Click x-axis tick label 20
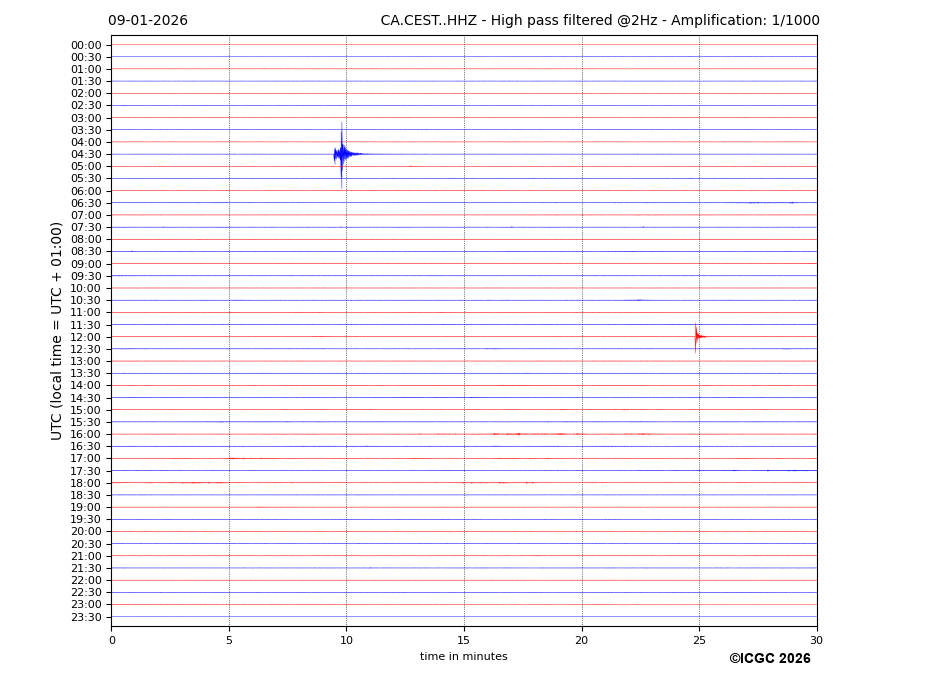The image size is (927, 696). click(x=581, y=640)
